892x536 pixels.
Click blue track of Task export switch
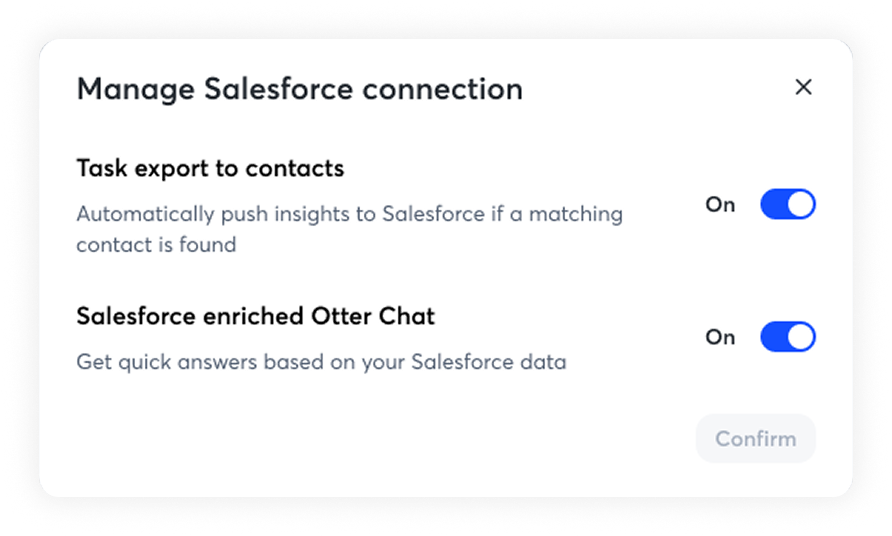coord(773,205)
